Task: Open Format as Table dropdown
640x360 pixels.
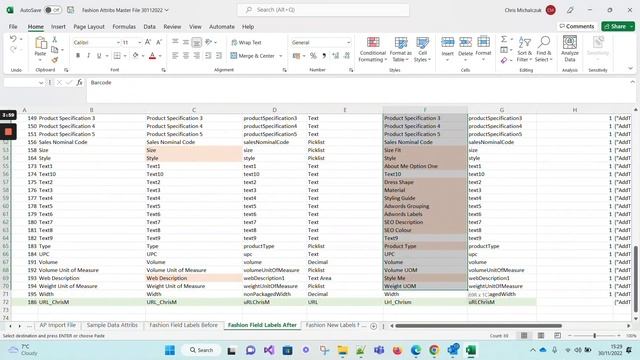Action: pyautogui.click(x=400, y=49)
